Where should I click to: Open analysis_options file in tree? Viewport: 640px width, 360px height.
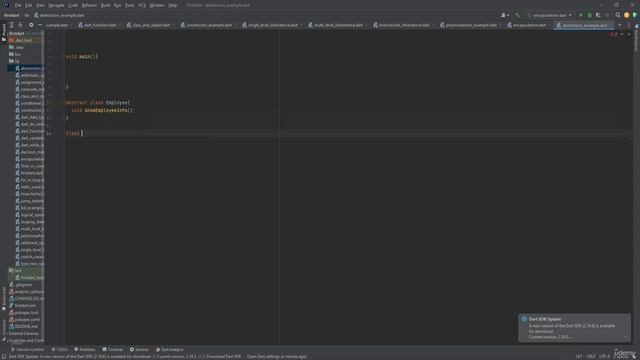coord(26,291)
